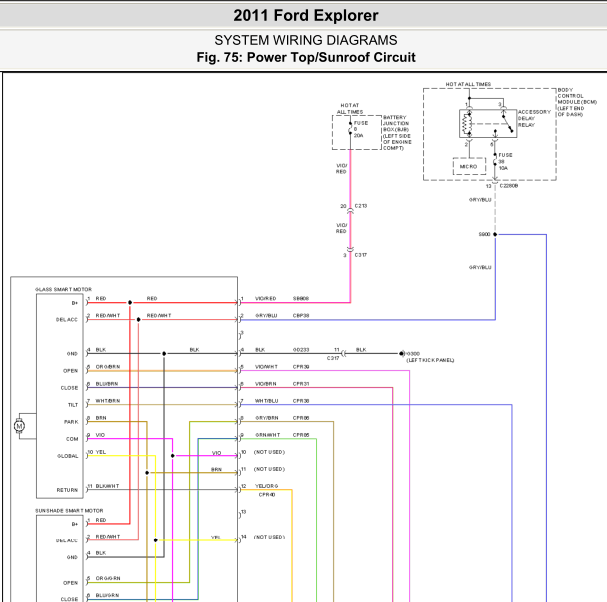Image resolution: width=607 pixels, height=602 pixels.
Task: Click the relay coil symbol in the accessory delay relay
Action: (468, 124)
